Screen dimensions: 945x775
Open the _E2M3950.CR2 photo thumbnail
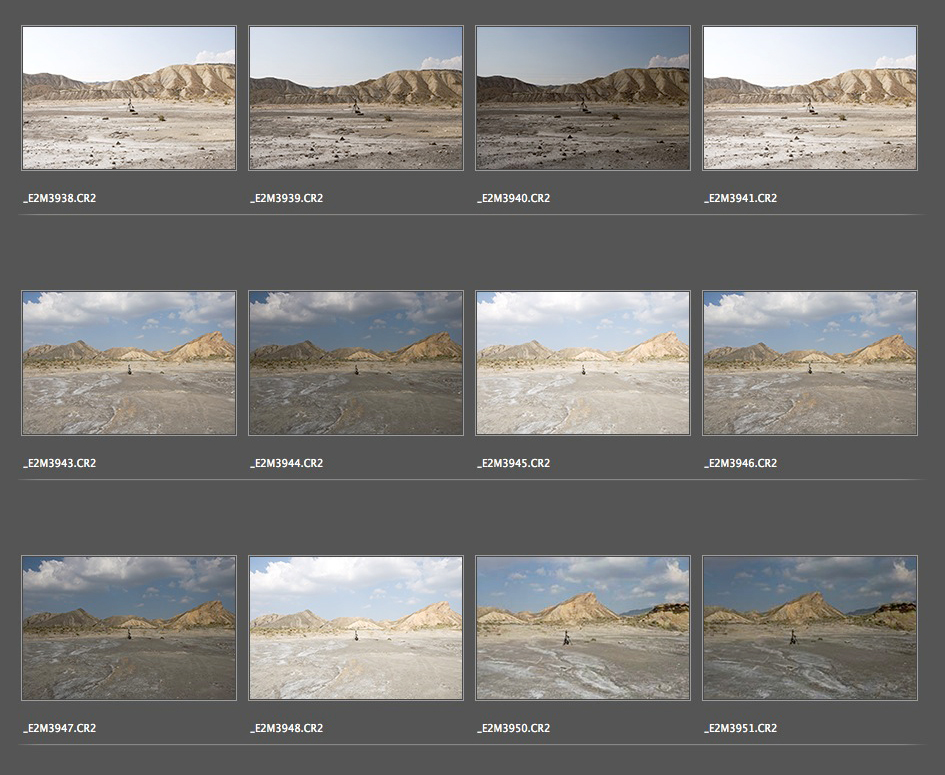[x=583, y=628]
